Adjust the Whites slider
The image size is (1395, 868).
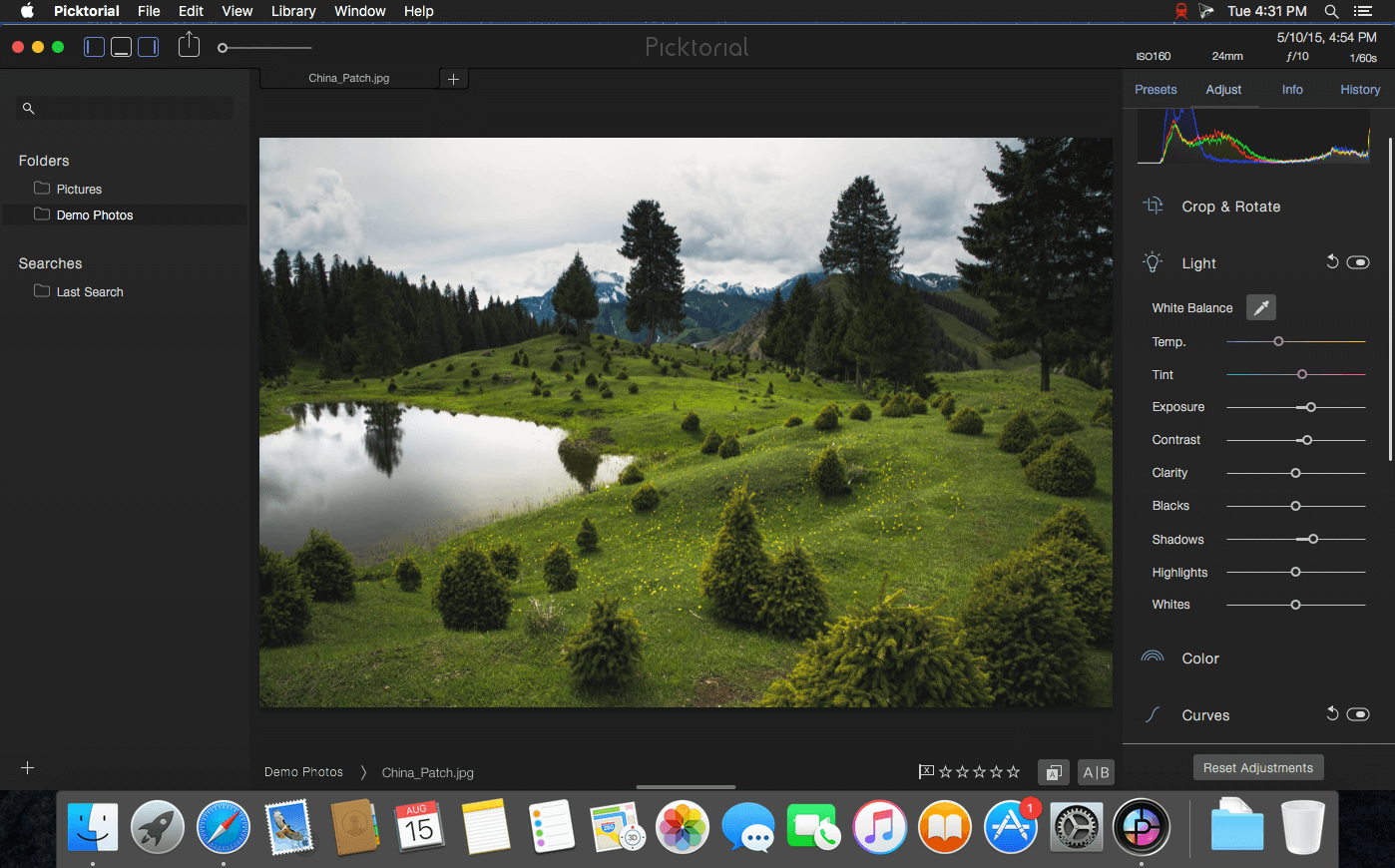coord(1295,605)
